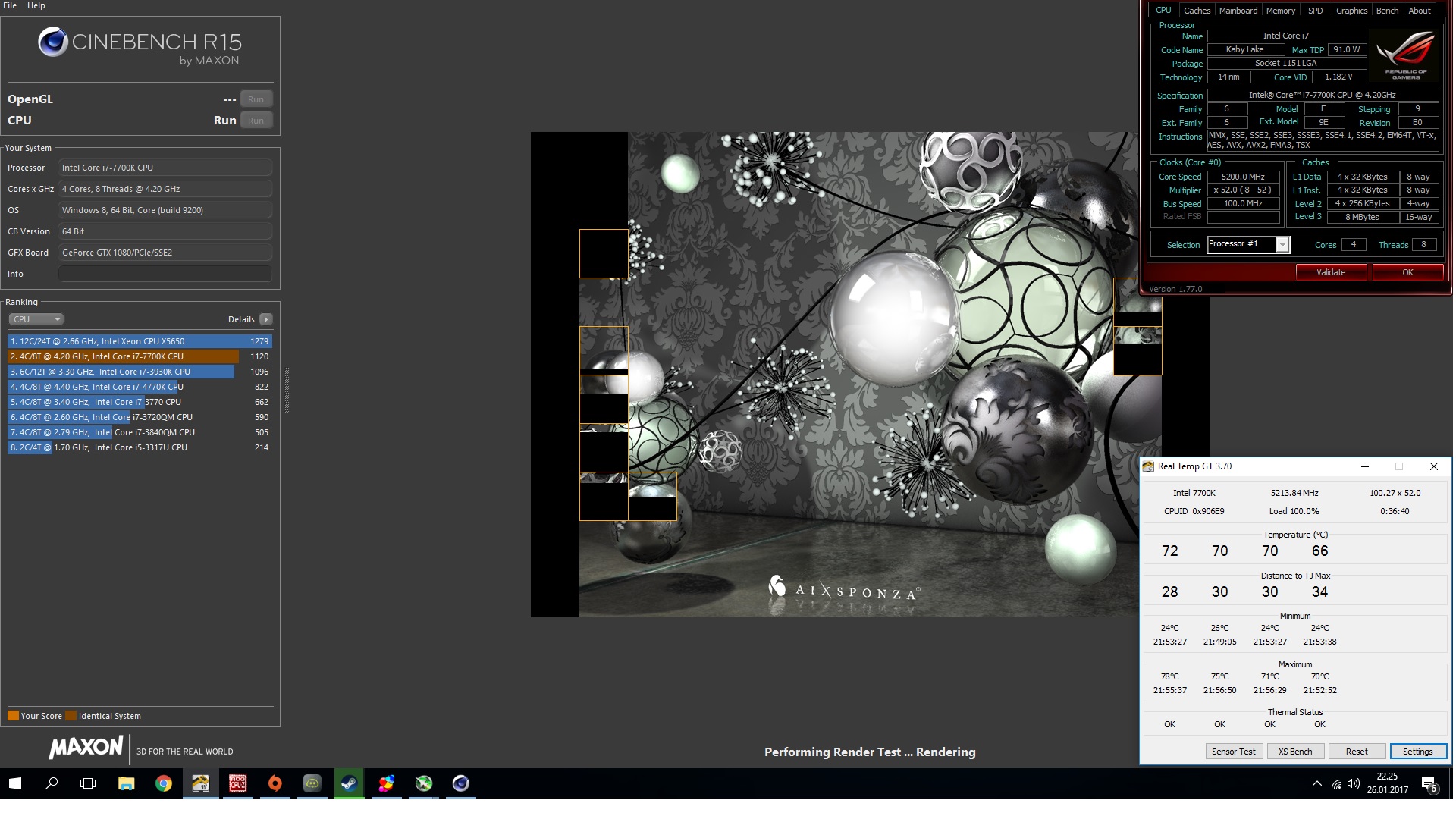Click the Your Score orange legend swatch
The image size is (1456, 819).
[13, 716]
